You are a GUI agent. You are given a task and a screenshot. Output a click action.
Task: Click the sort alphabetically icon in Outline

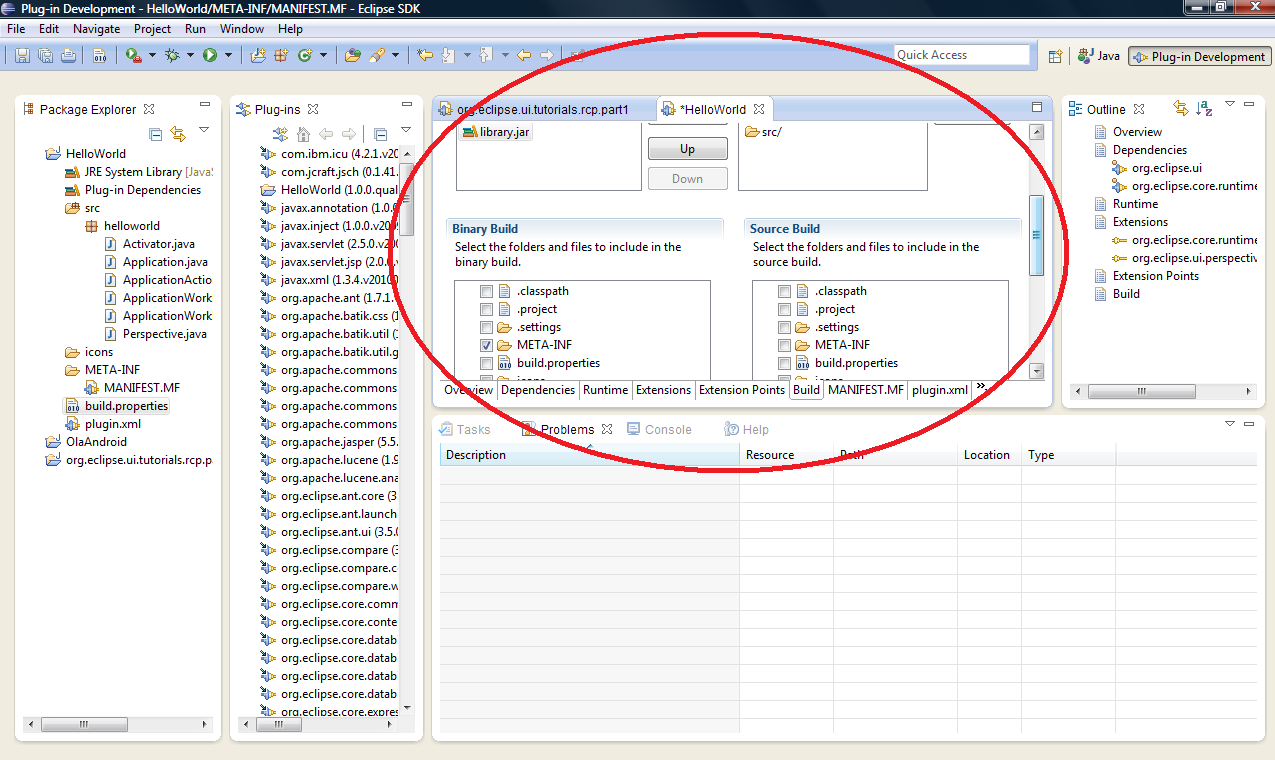[x=1205, y=108]
